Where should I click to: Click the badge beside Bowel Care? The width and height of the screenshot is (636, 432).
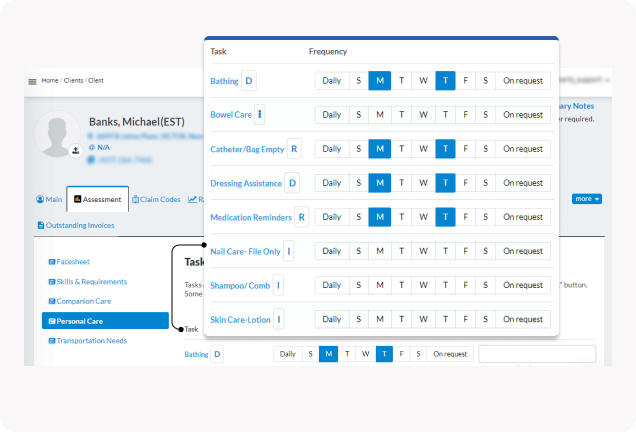260,115
